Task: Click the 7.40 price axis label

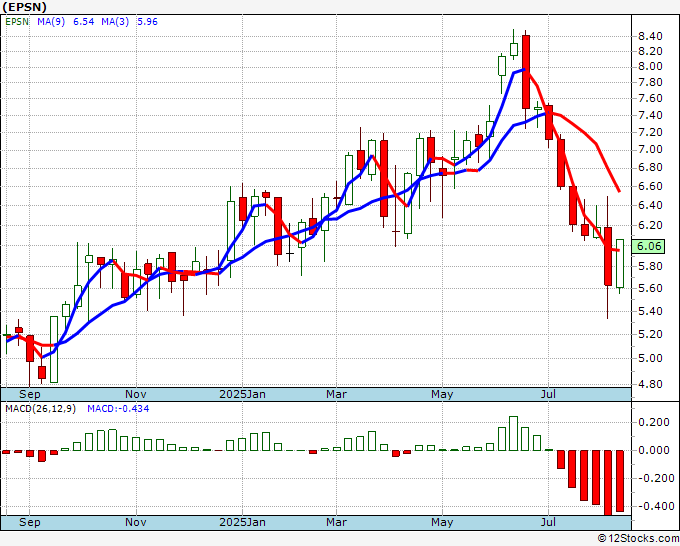Action: click(650, 115)
